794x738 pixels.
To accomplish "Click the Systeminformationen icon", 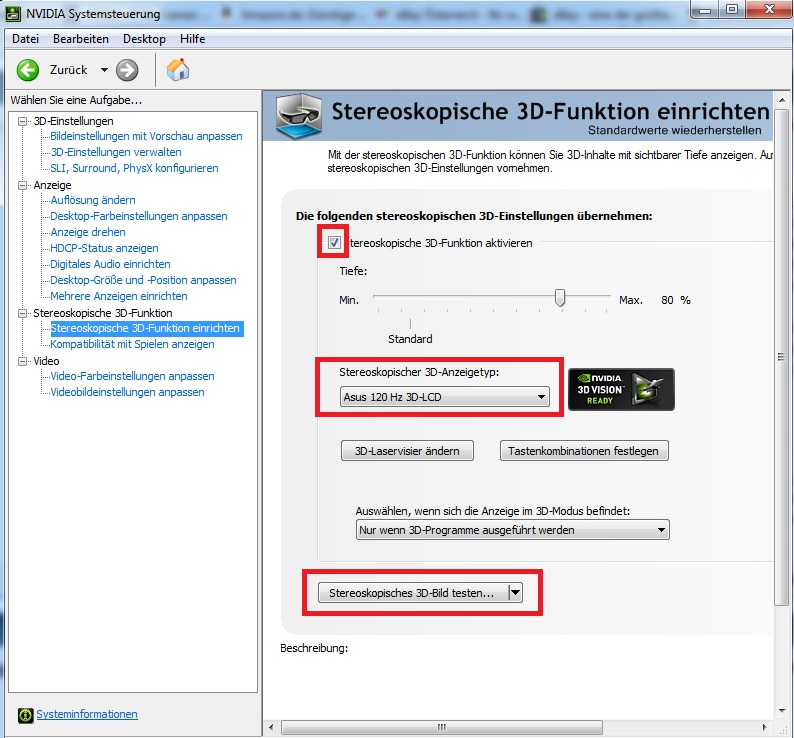I will [x=25, y=715].
